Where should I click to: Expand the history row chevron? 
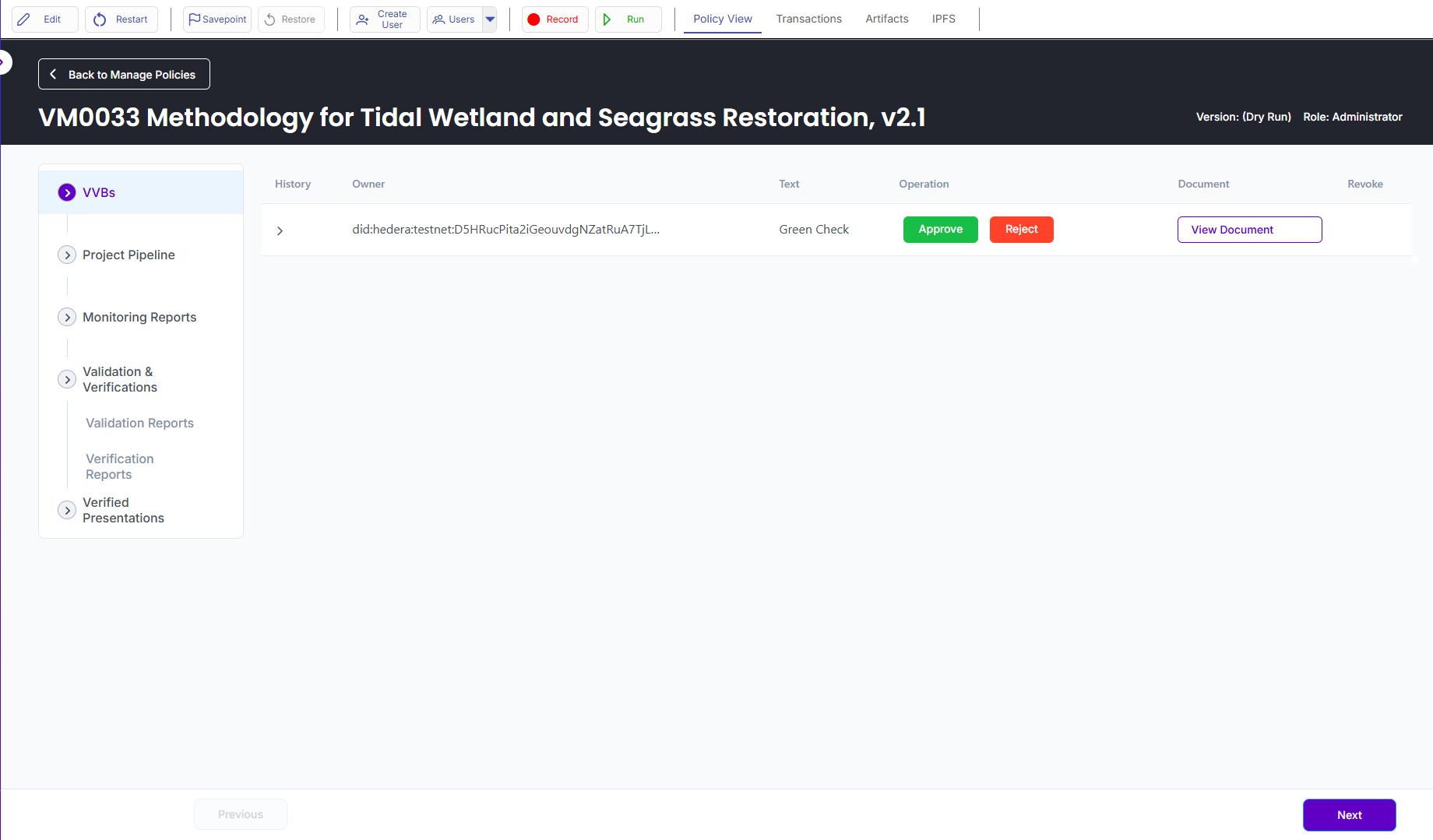[x=280, y=230]
